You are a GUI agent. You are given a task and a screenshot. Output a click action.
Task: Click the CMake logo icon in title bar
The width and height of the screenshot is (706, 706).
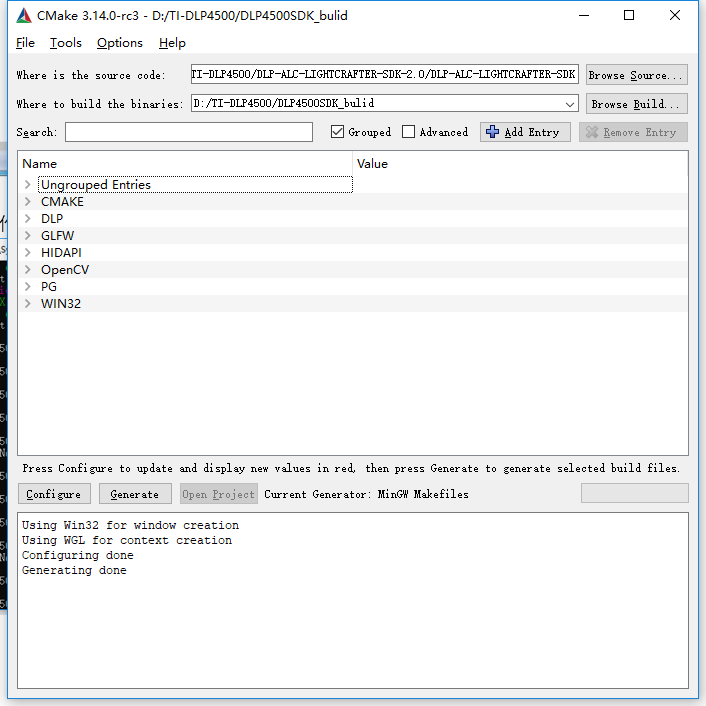[x=24, y=16]
